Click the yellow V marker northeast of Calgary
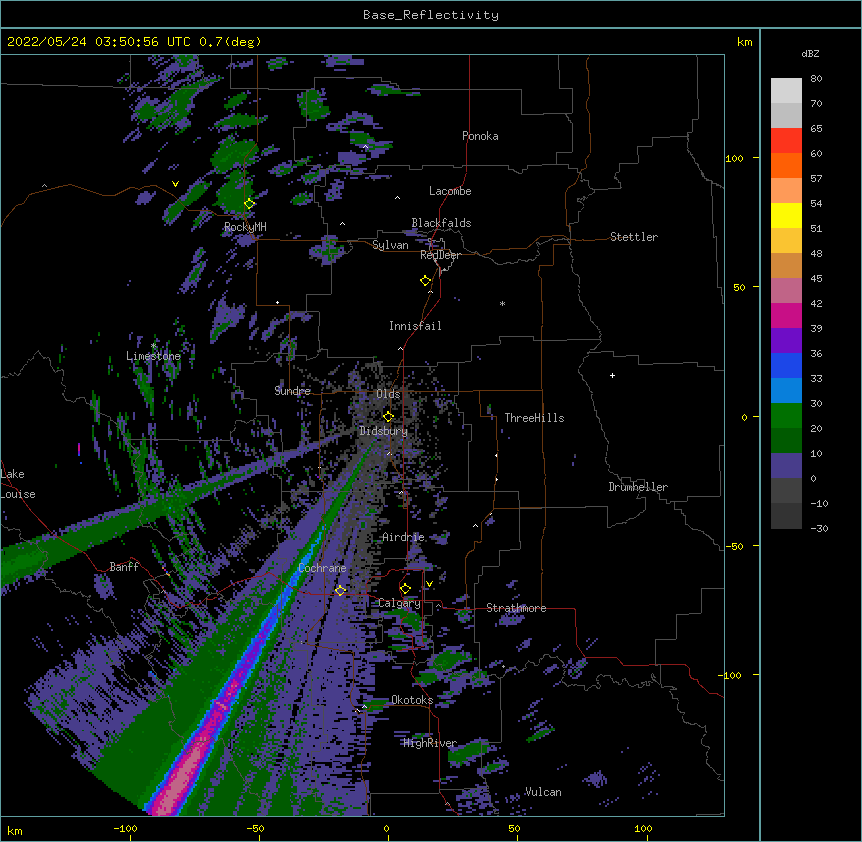The image size is (862, 842). (429, 584)
